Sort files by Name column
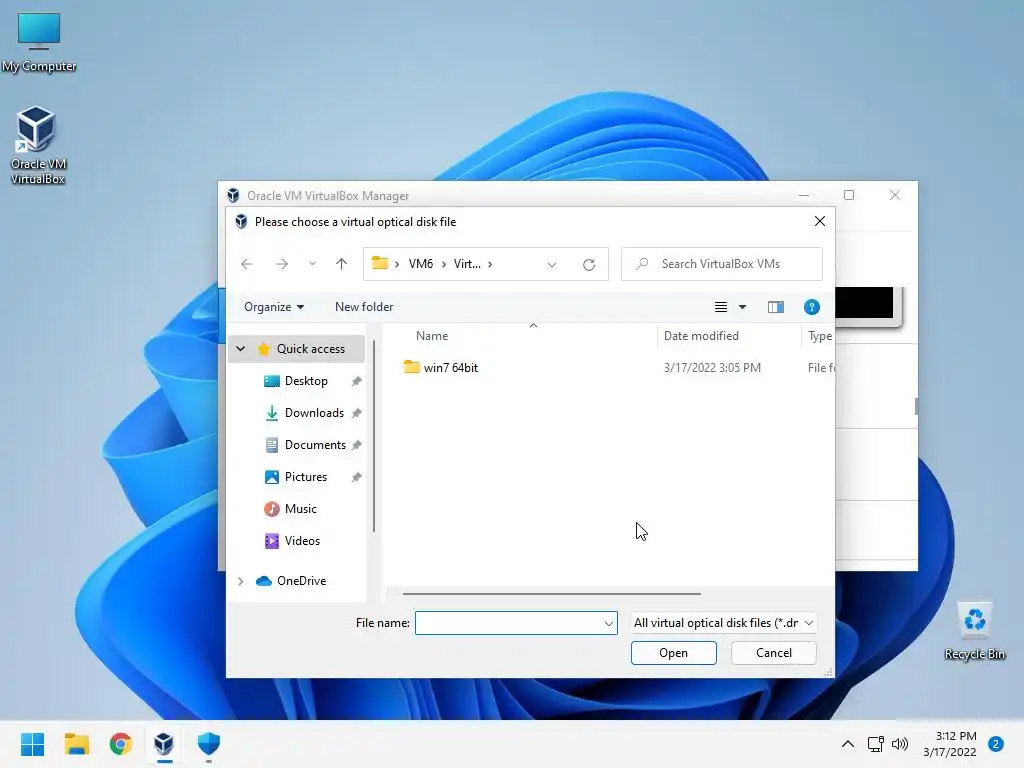The width and height of the screenshot is (1024, 768). tap(432, 336)
